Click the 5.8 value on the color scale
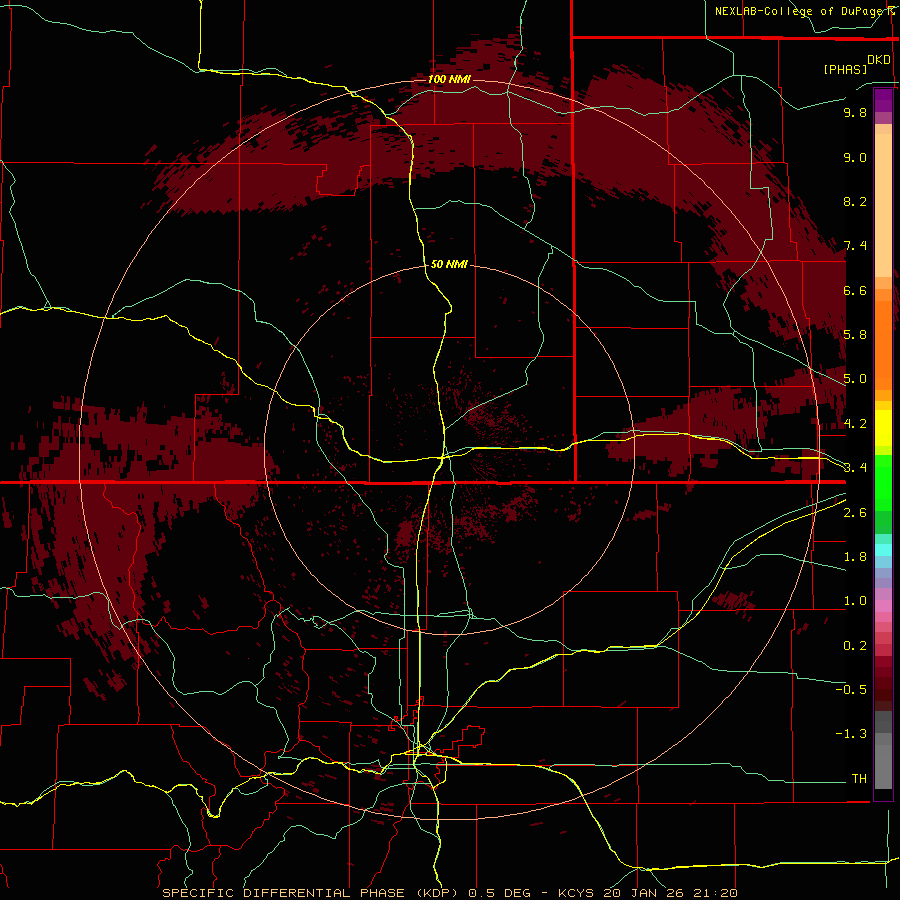Screen dimensions: 900x900 (x=855, y=335)
